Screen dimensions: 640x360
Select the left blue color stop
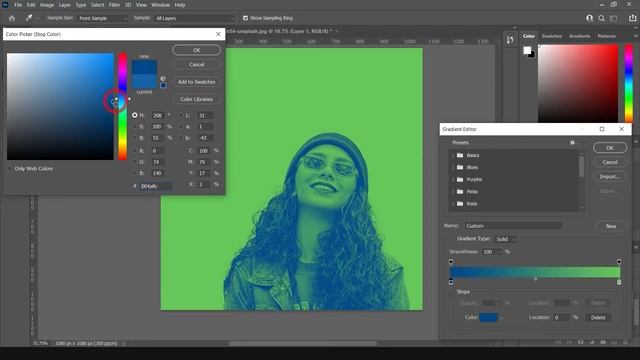pyautogui.click(x=451, y=282)
